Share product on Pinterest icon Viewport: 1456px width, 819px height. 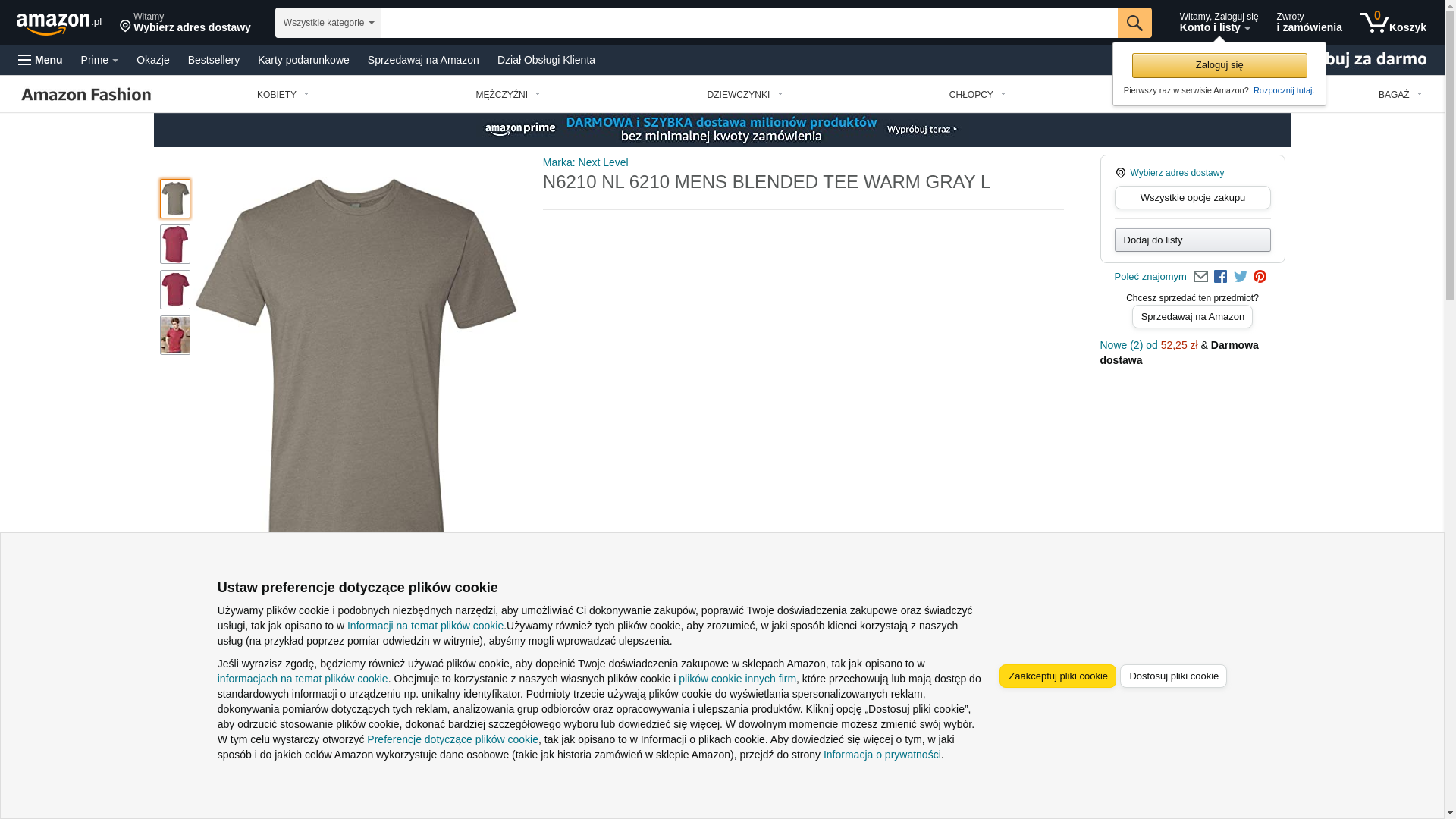point(1260,277)
